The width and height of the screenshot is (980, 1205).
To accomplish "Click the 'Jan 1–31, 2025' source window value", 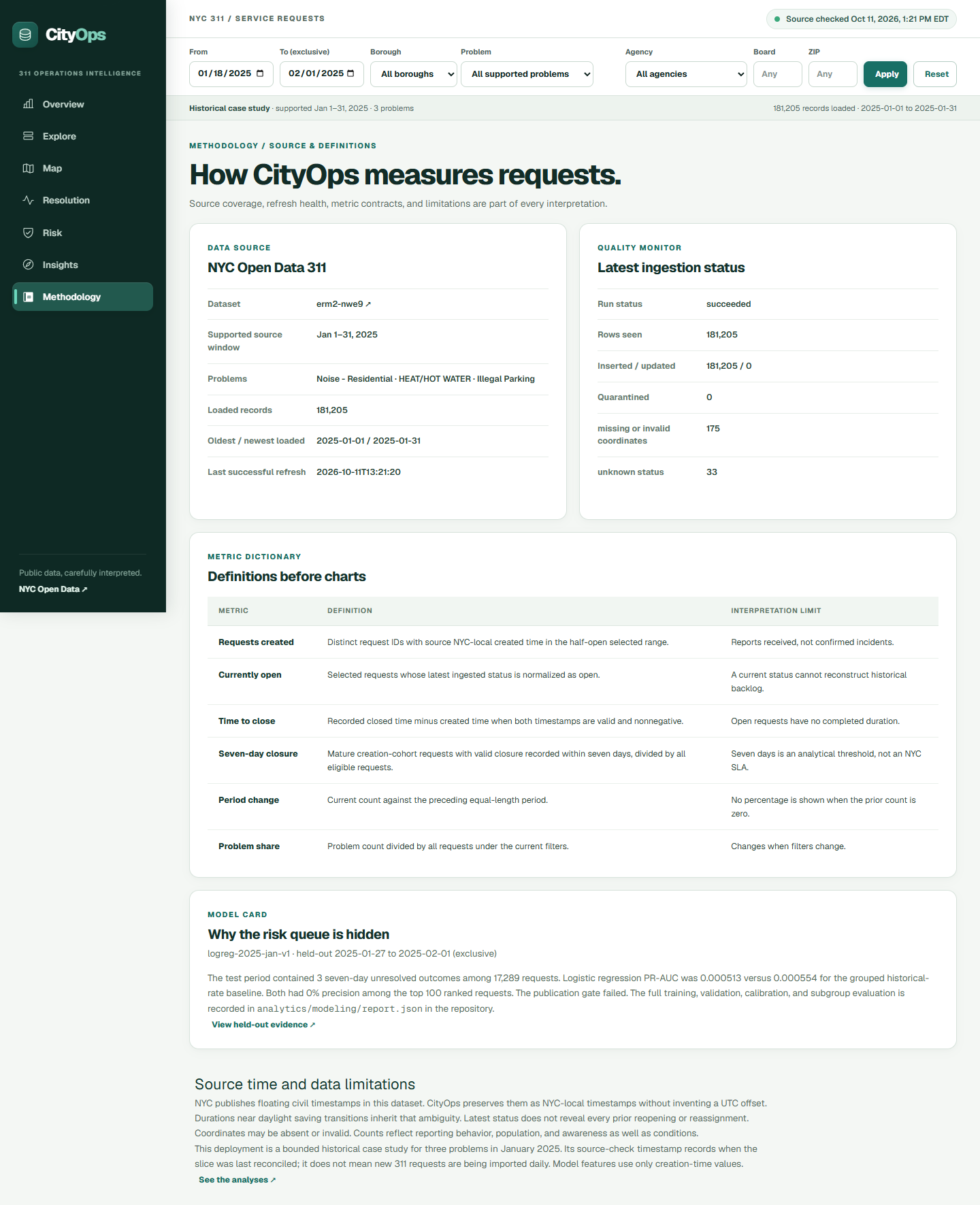I will click(x=347, y=335).
